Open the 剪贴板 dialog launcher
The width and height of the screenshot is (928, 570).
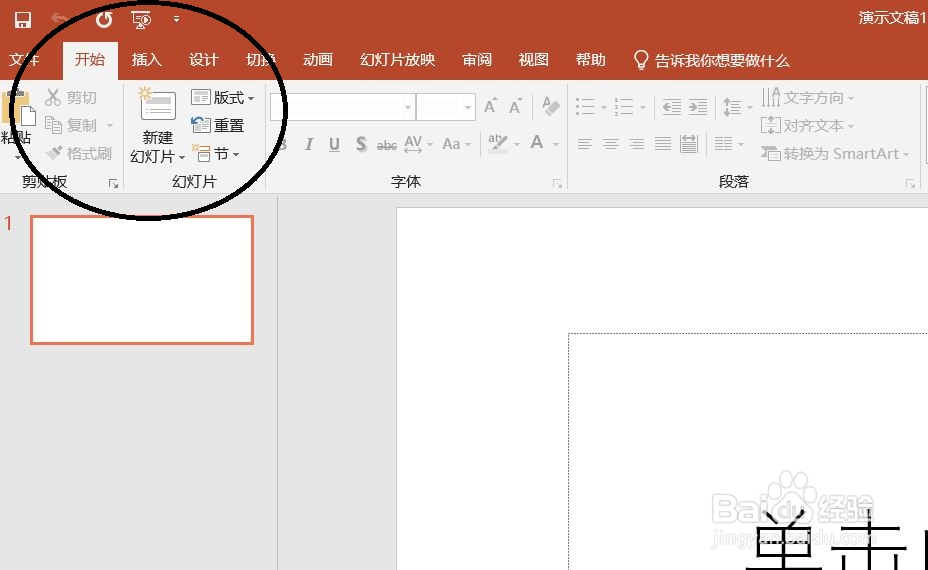click(x=114, y=184)
